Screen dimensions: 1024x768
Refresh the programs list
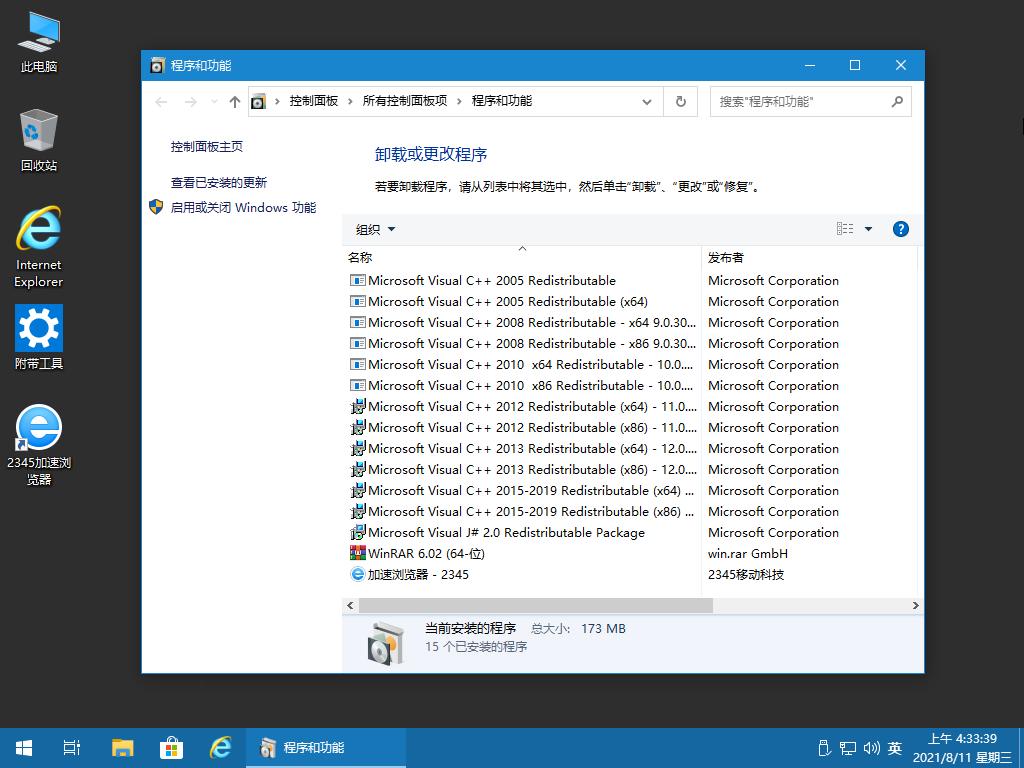click(680, 102)
